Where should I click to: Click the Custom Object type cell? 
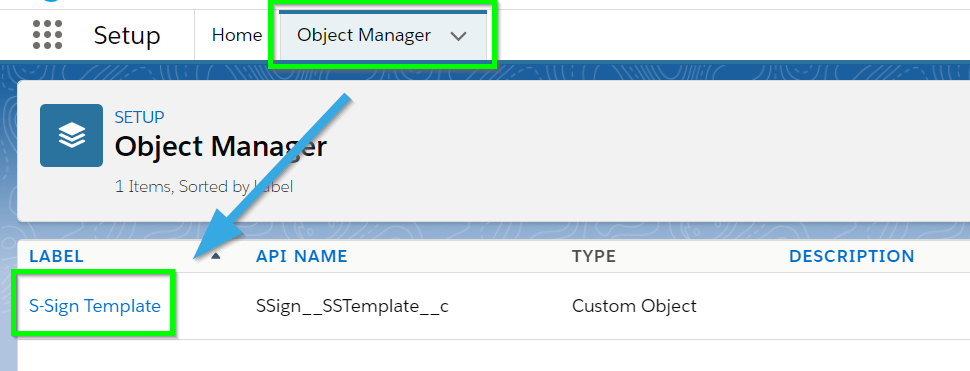(x=634, y=305)
